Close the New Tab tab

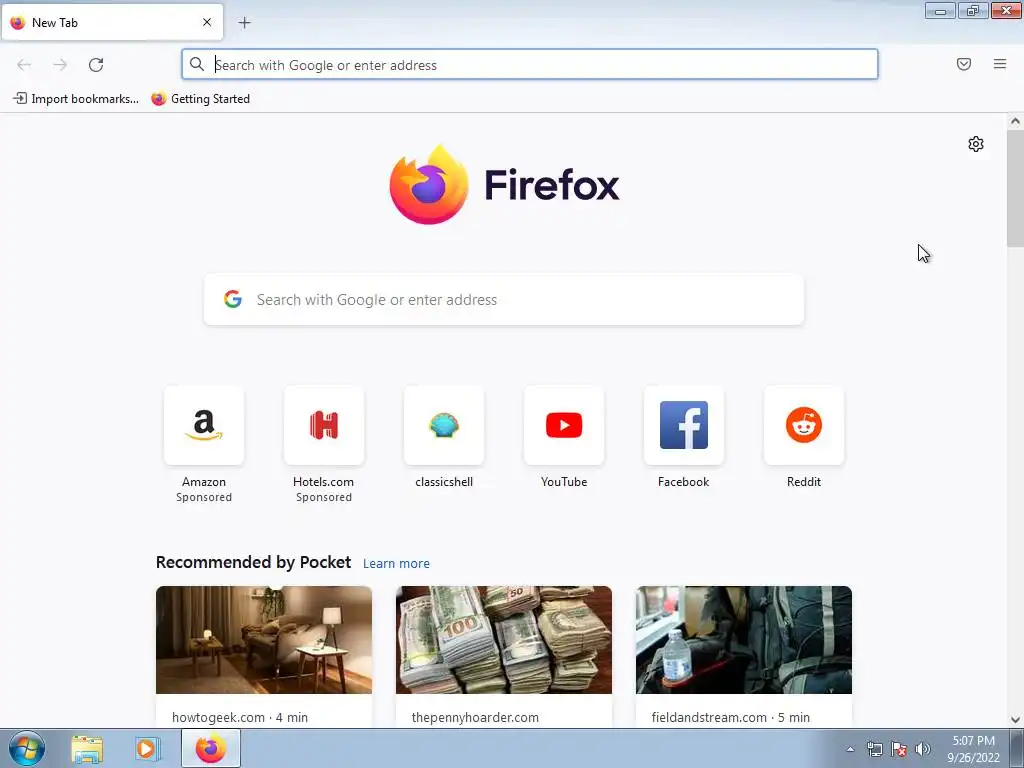point(207,22)
